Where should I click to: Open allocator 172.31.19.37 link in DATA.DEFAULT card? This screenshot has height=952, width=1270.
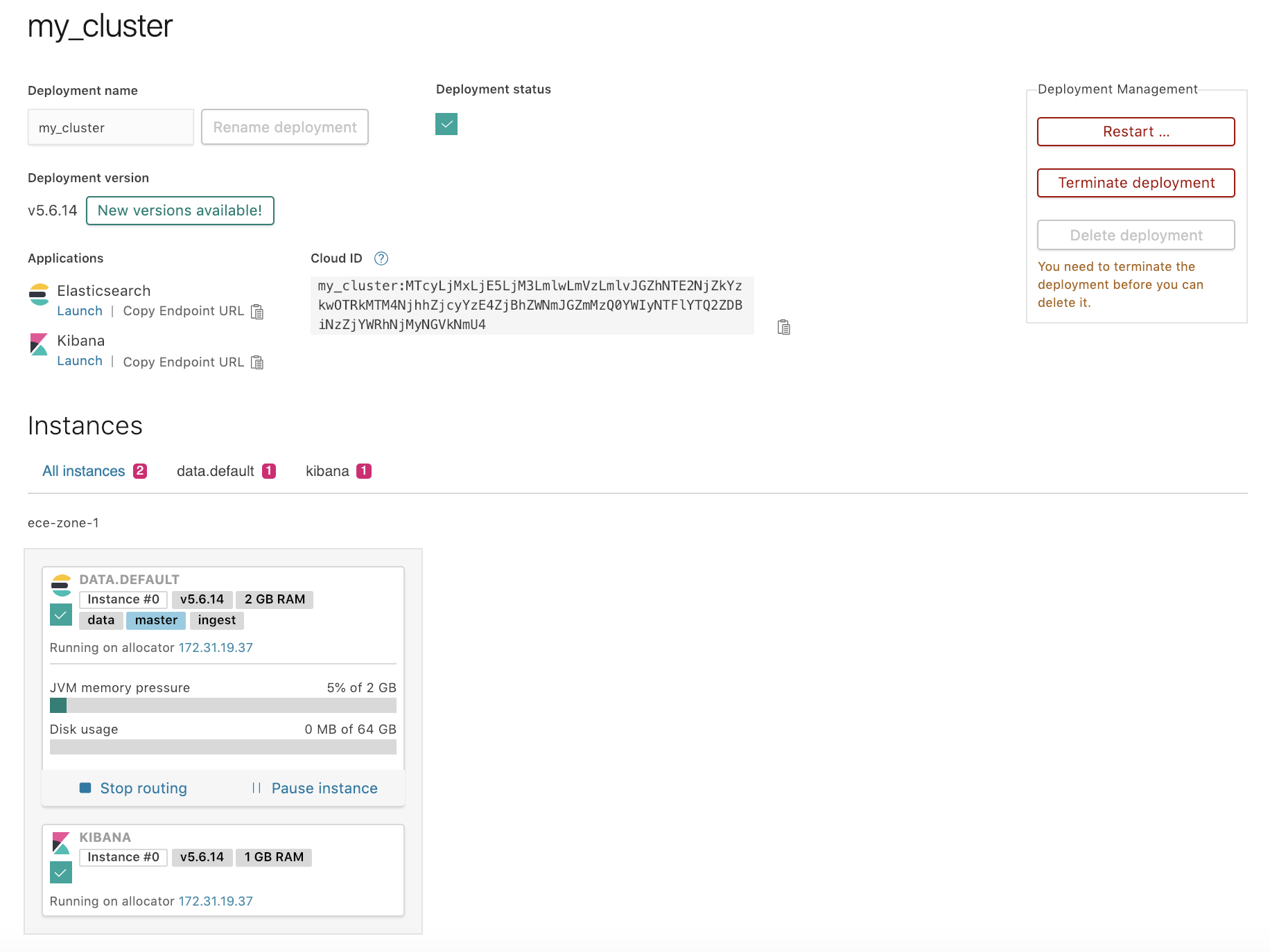[x=216, y=648]
